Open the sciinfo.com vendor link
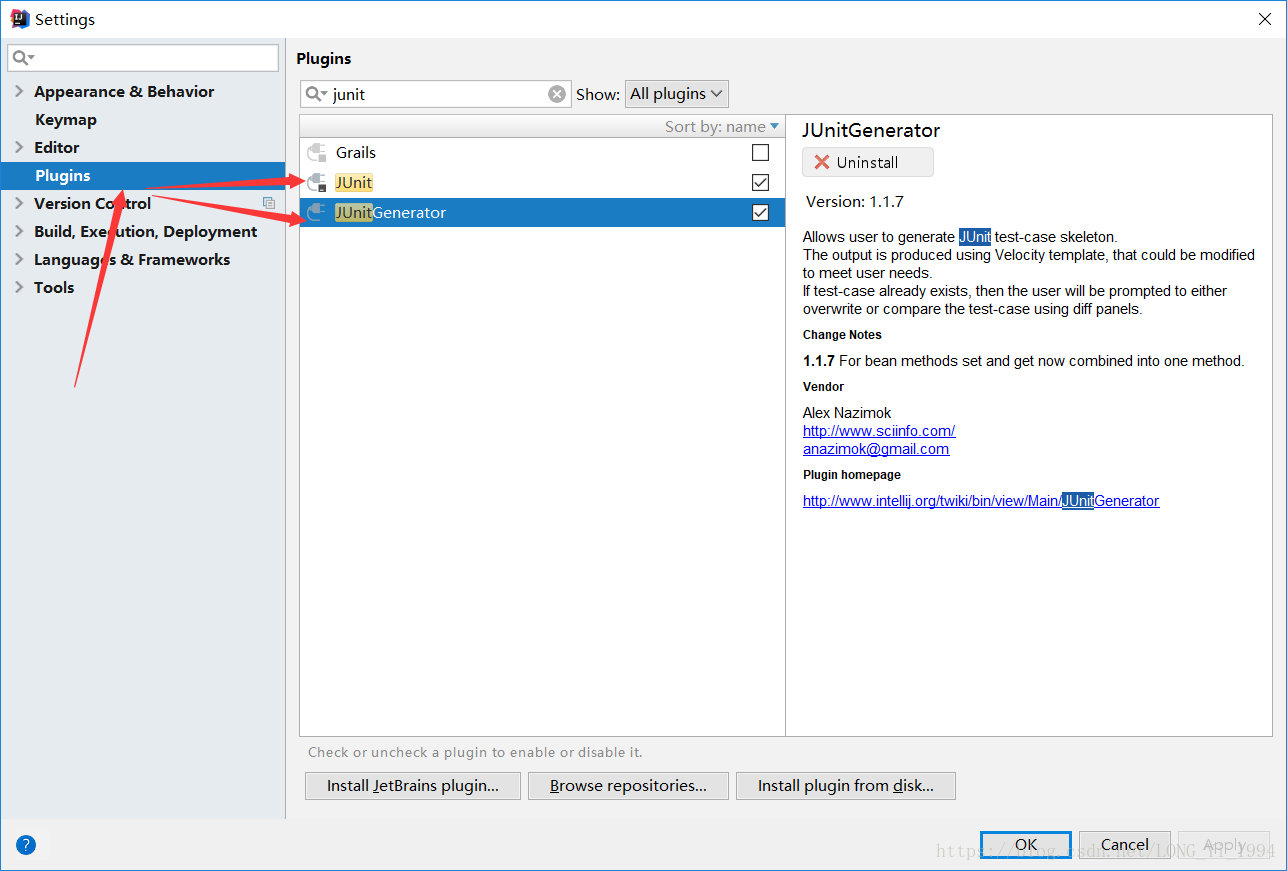This screenshot has height=871, width=1287. point(879,431)
